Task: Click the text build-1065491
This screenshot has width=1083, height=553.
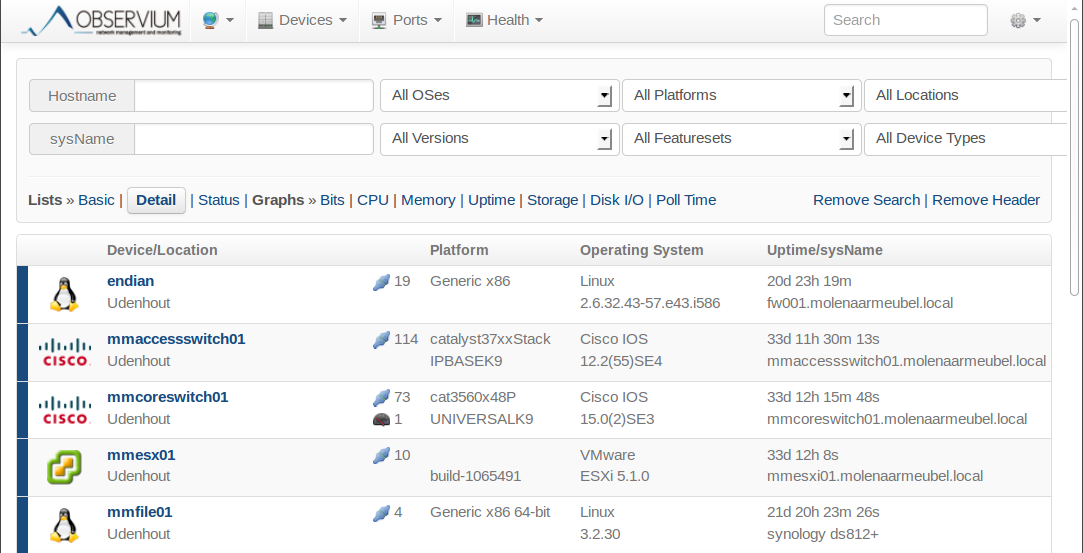Action: pyautogui.click(x=475, y=476)
